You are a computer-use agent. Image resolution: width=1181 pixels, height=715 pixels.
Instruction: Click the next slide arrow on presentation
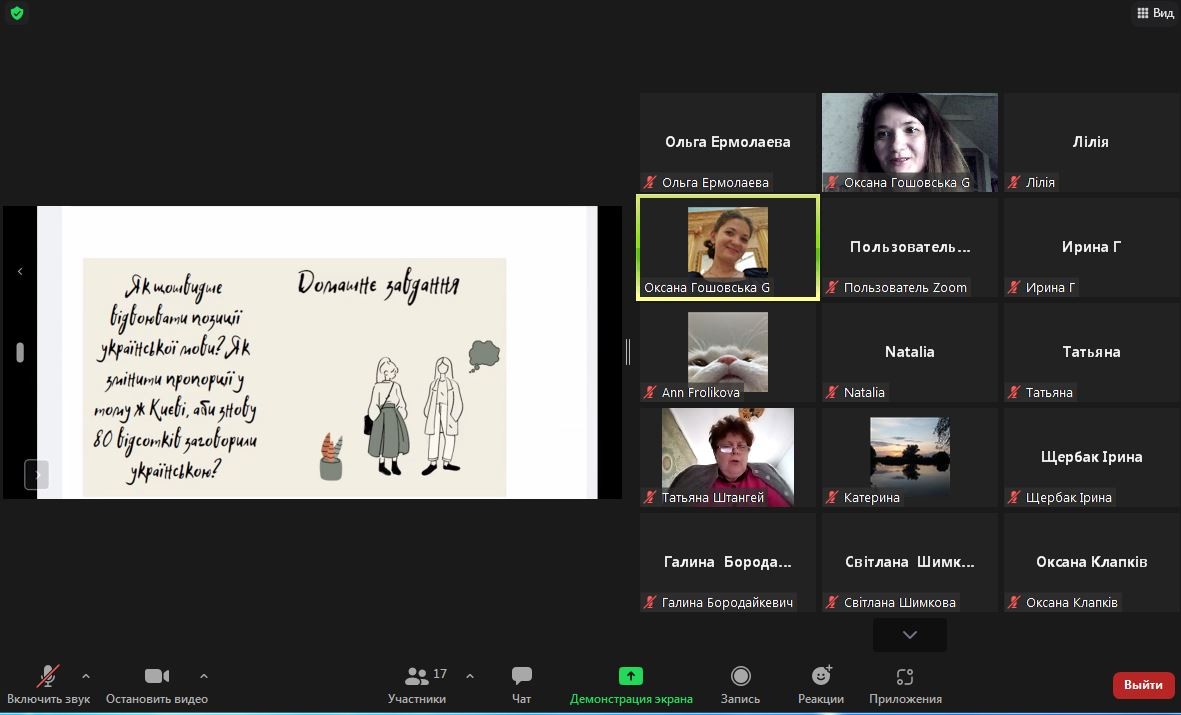point(37,473)
